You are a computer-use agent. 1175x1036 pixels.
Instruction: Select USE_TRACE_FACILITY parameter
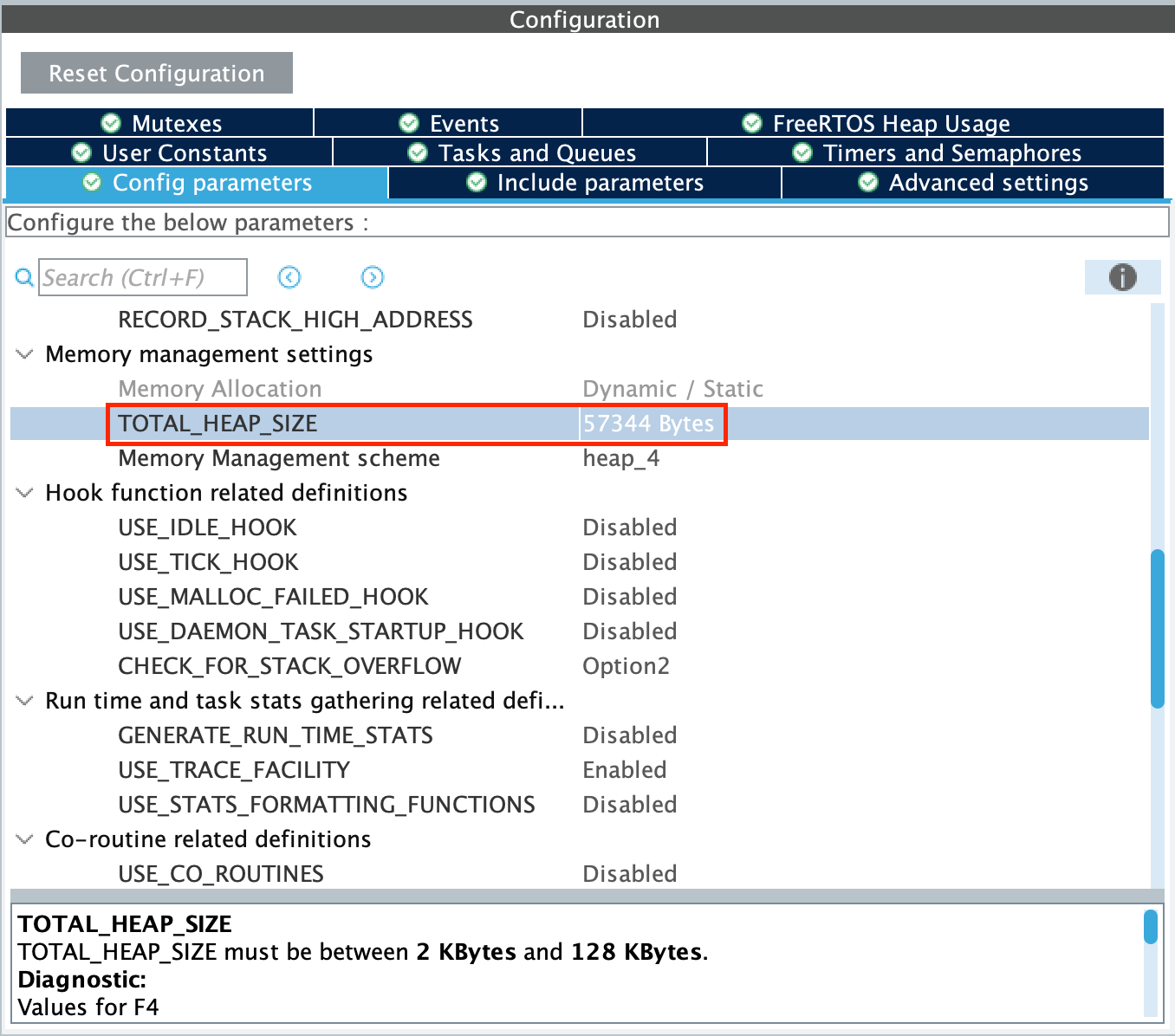(235, 770)
